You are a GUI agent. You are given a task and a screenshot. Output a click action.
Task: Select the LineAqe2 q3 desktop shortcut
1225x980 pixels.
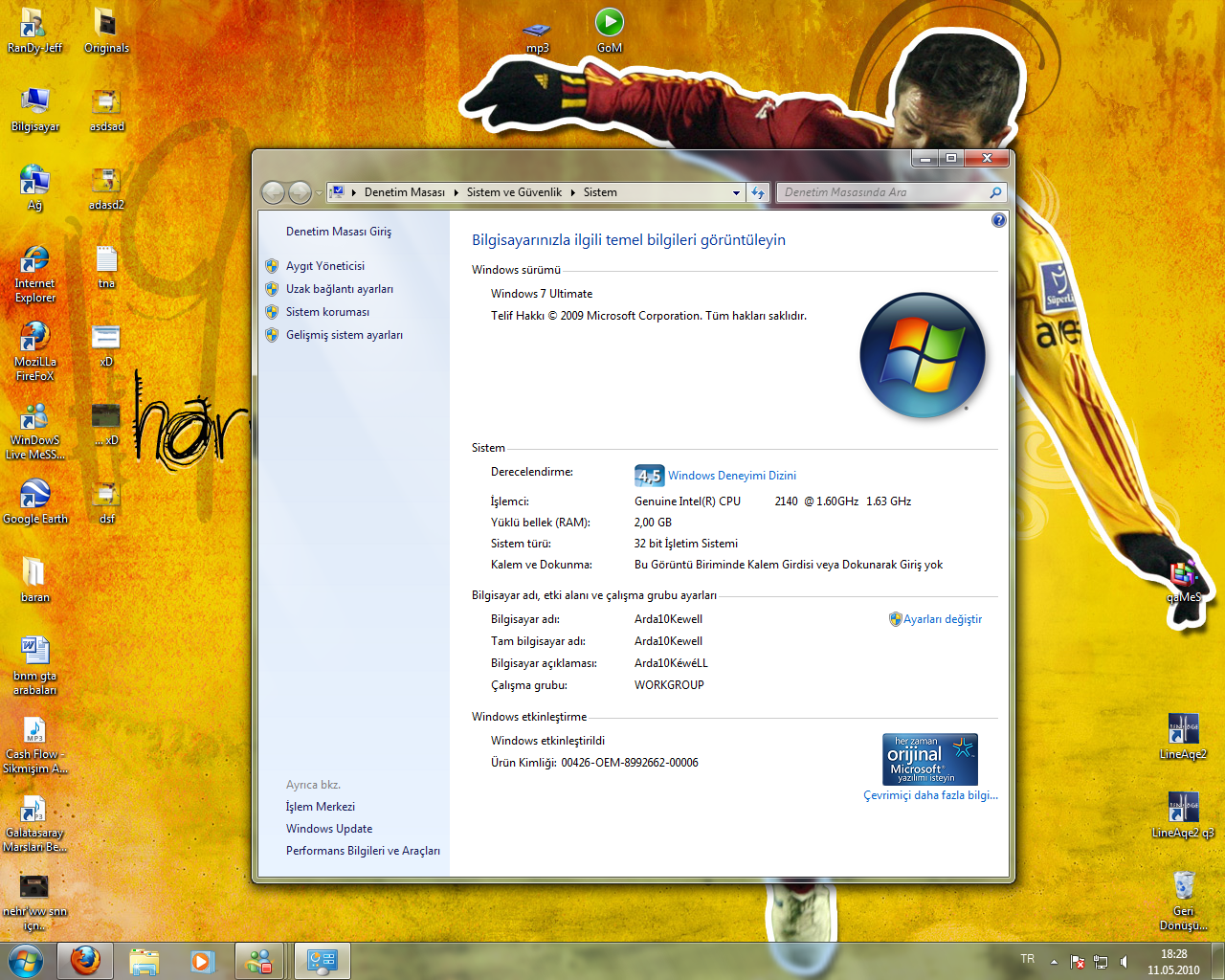pyautogui.click(x=1183, y=815)
